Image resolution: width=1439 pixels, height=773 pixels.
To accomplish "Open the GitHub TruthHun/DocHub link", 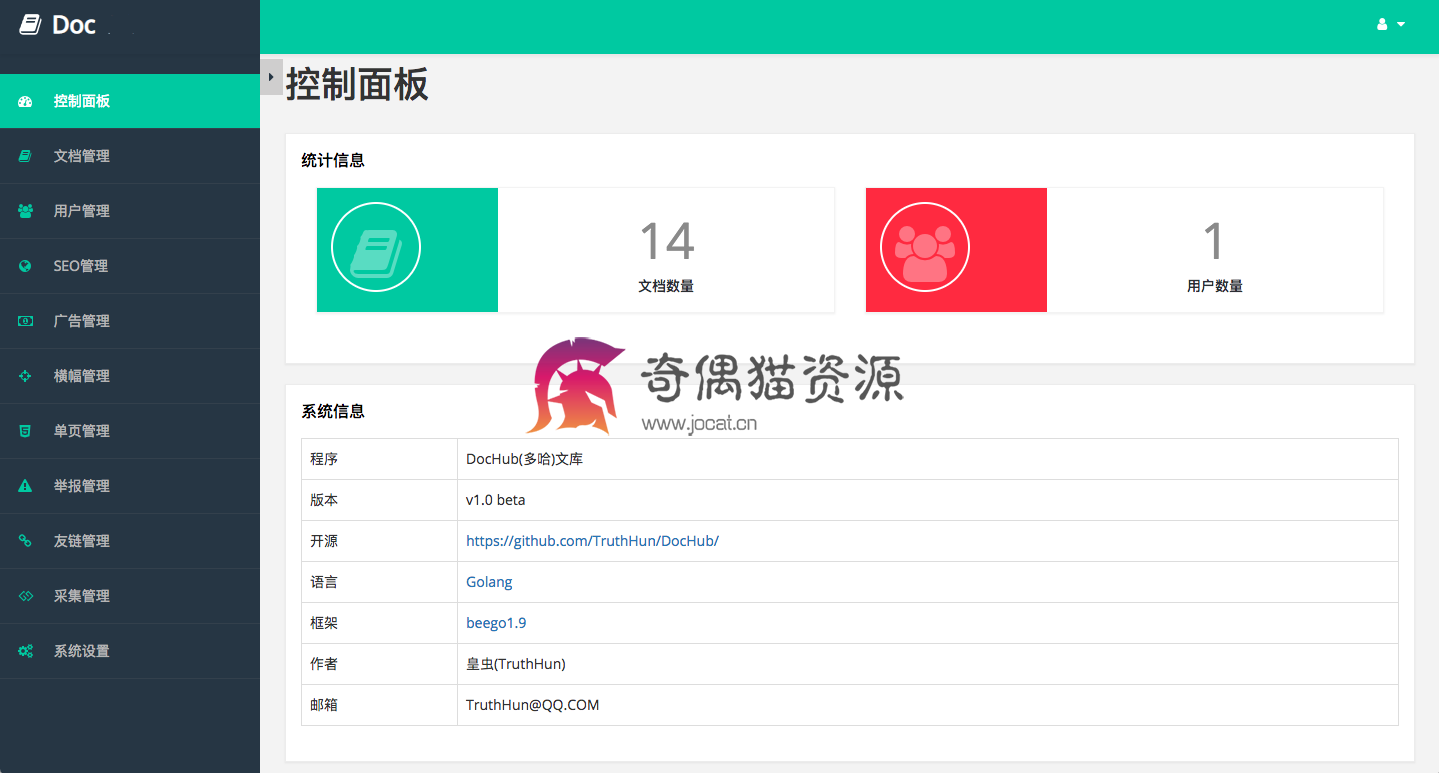I will [592, 541].
